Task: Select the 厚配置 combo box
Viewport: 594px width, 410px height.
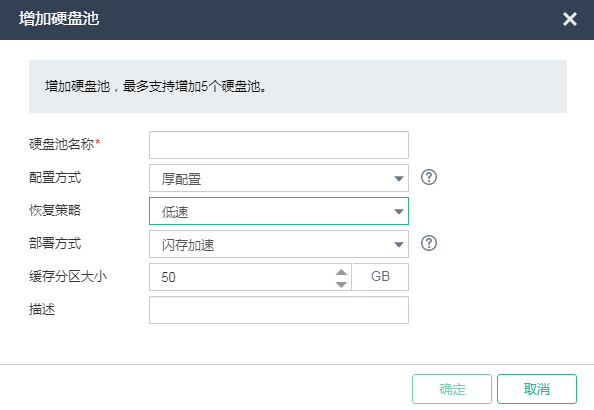Action: (279, 178)
